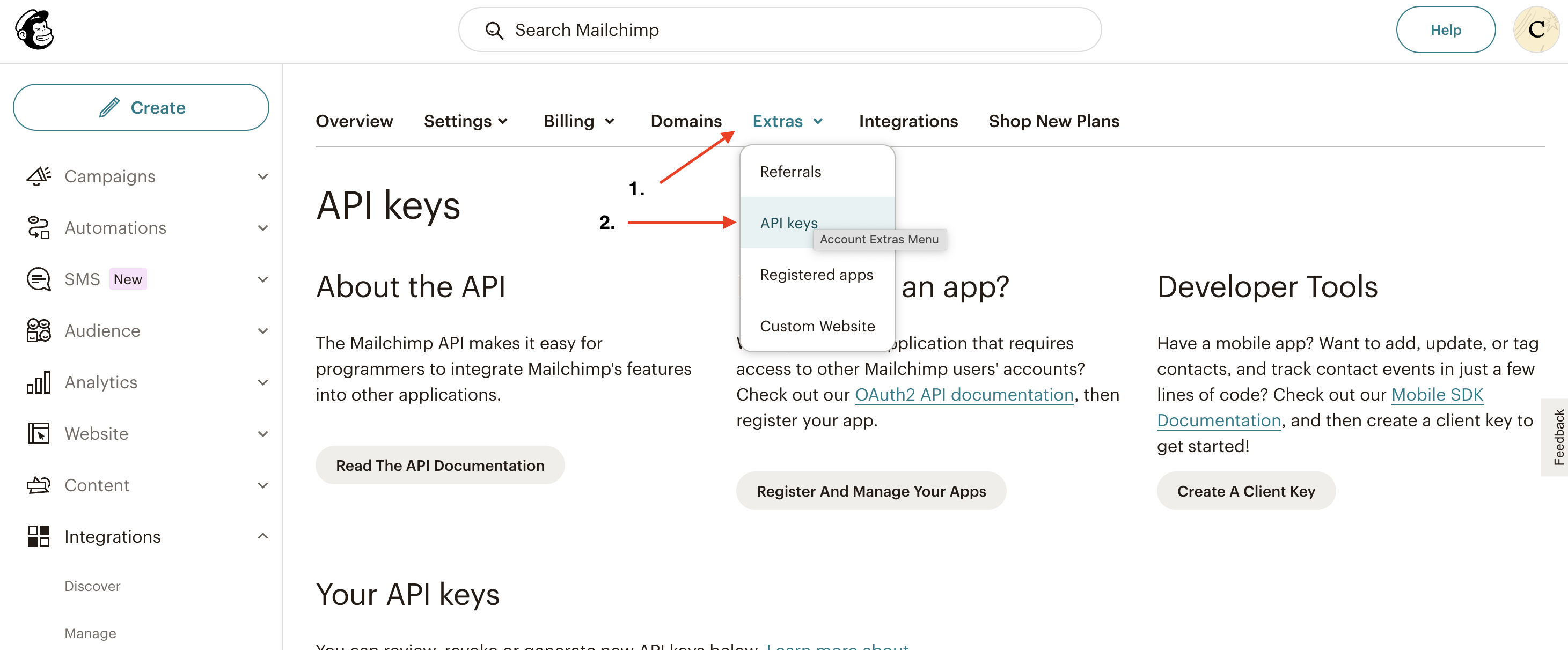Select the Website sidebar icon
Viewport: 1568px width, 650px height.
point(38,433)
